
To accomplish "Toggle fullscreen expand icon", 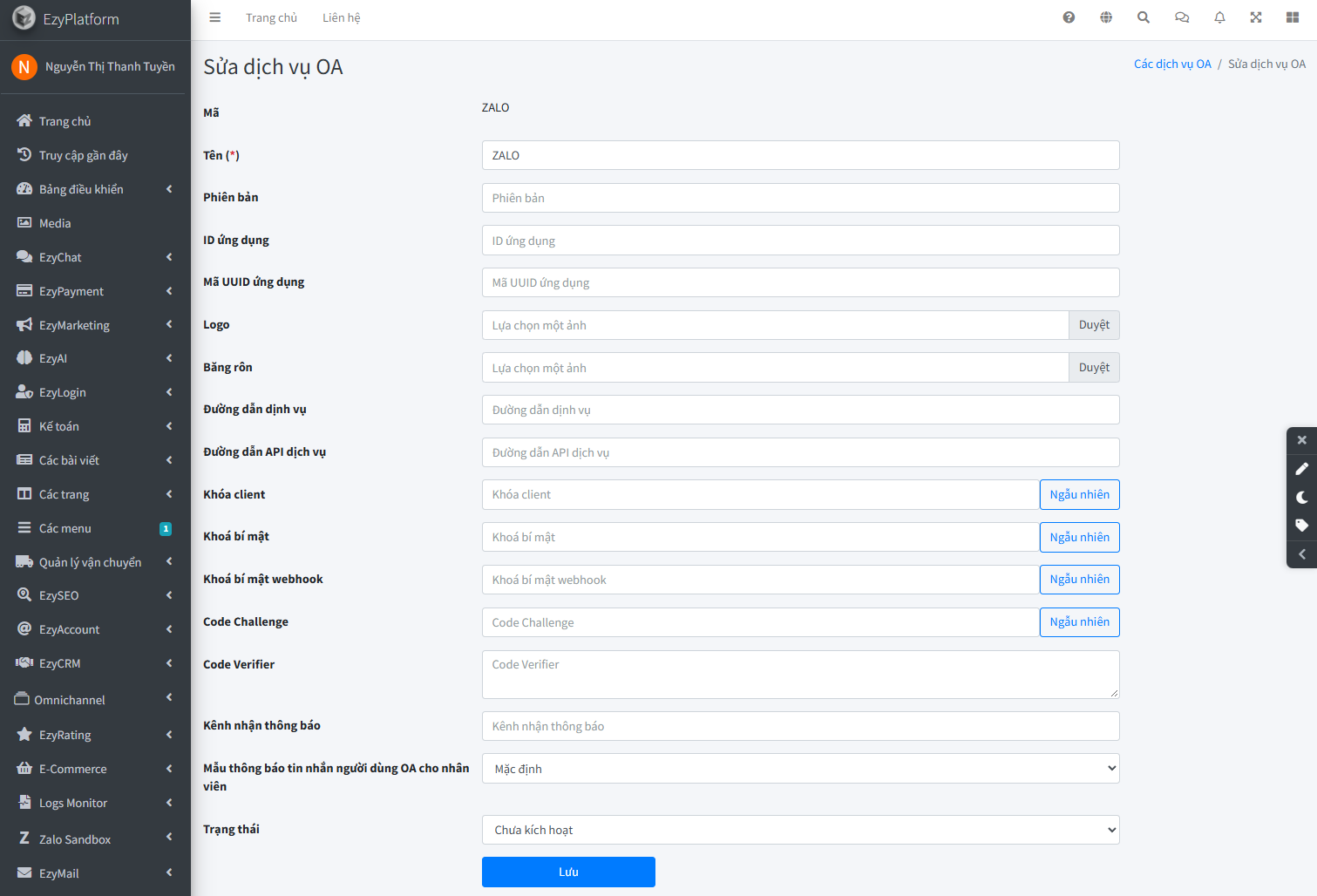I will [1256, 17].
